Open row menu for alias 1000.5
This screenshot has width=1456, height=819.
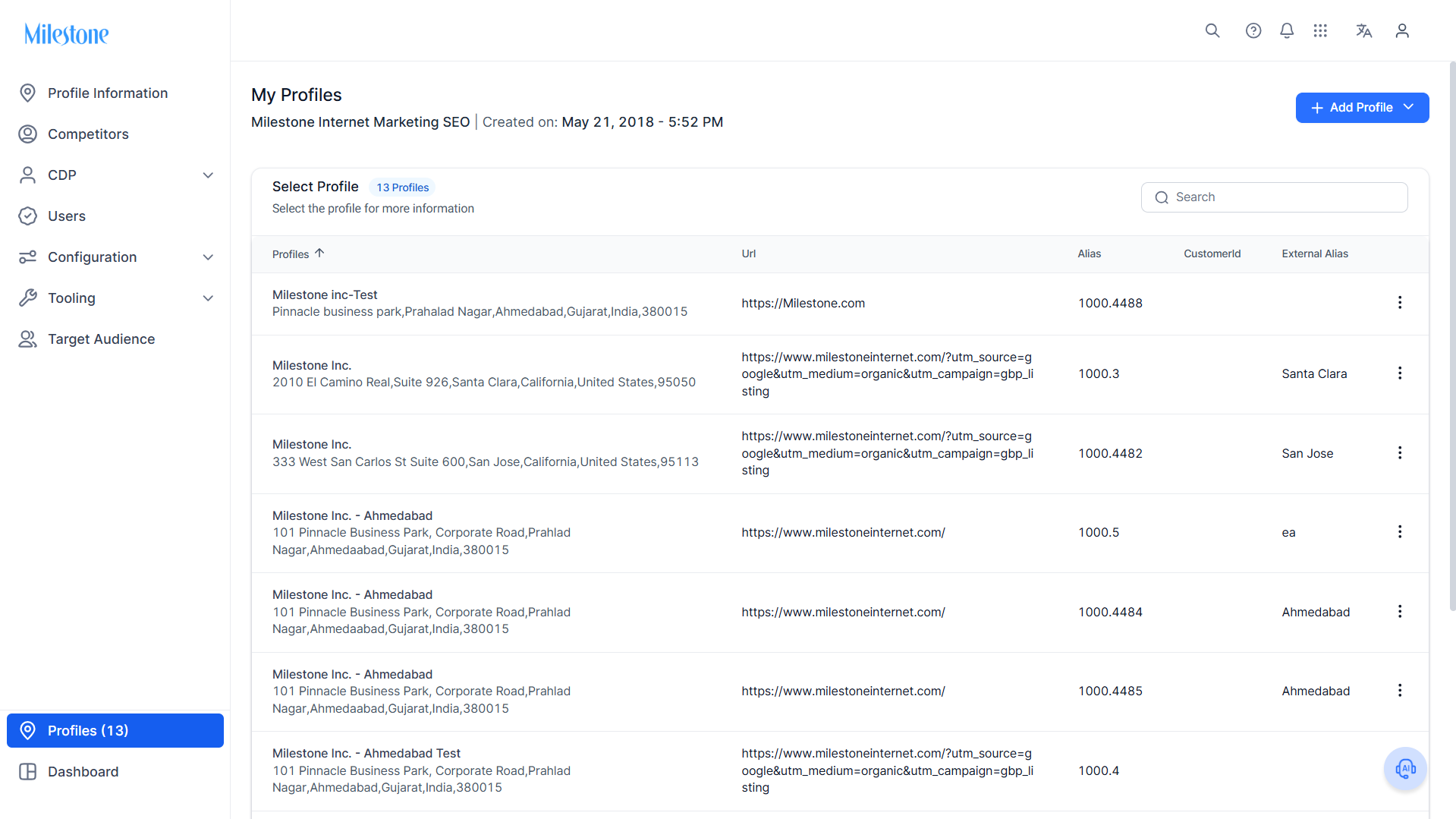(1400, 532)
